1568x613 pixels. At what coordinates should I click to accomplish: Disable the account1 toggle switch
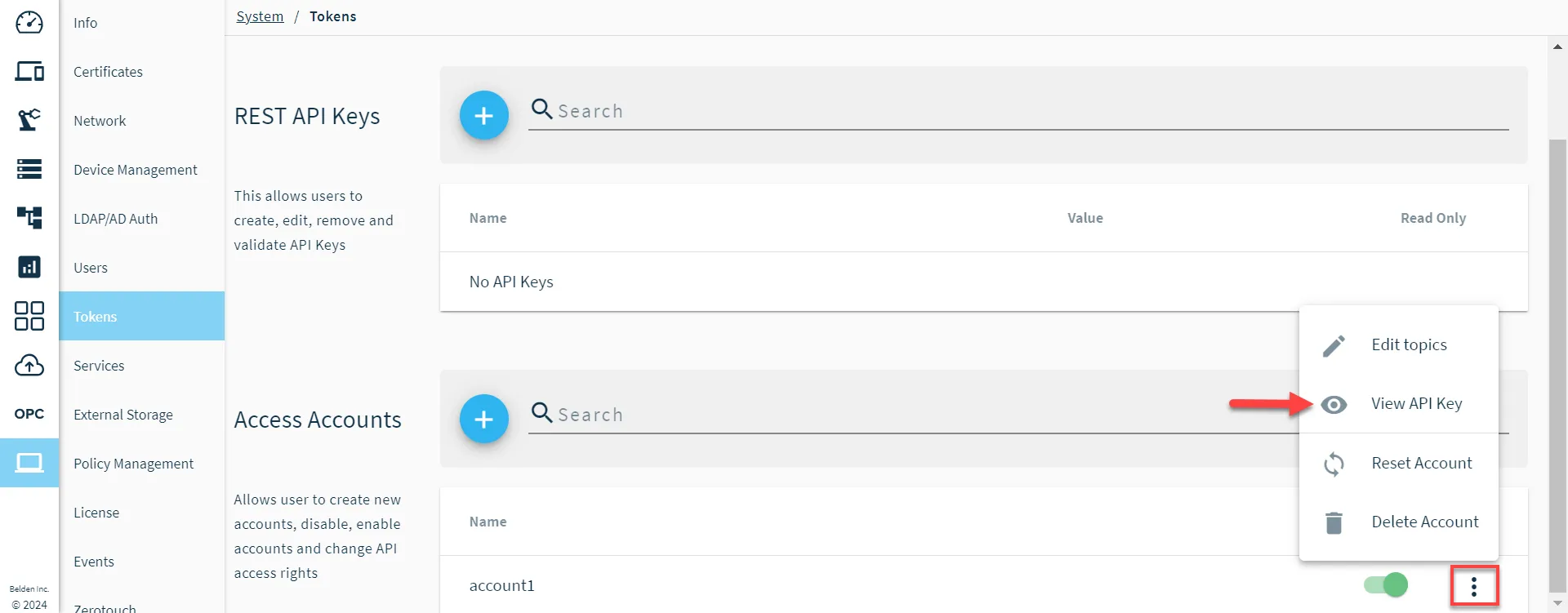tap(1386, 584)
